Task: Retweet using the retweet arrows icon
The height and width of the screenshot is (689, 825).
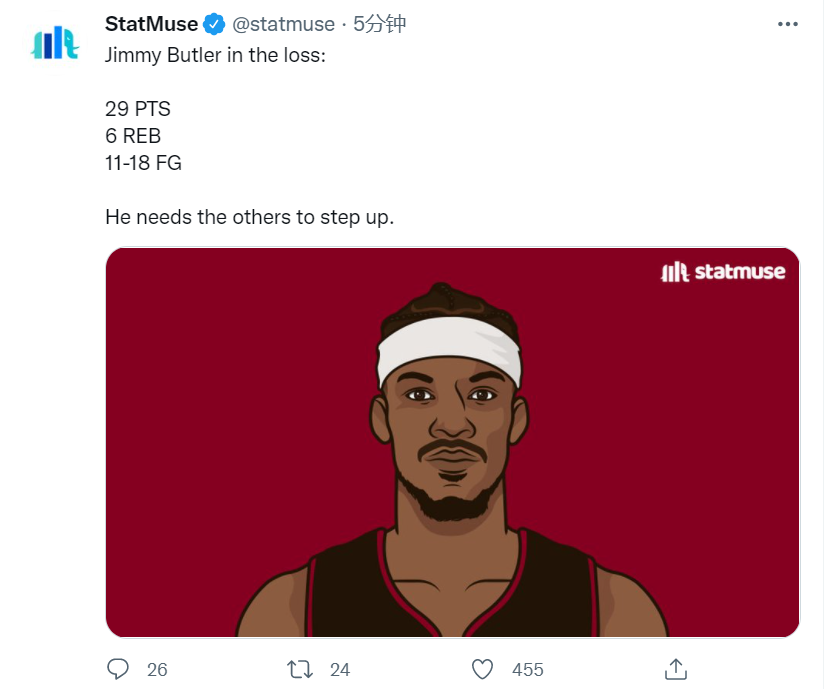Action: pos(300,670)
